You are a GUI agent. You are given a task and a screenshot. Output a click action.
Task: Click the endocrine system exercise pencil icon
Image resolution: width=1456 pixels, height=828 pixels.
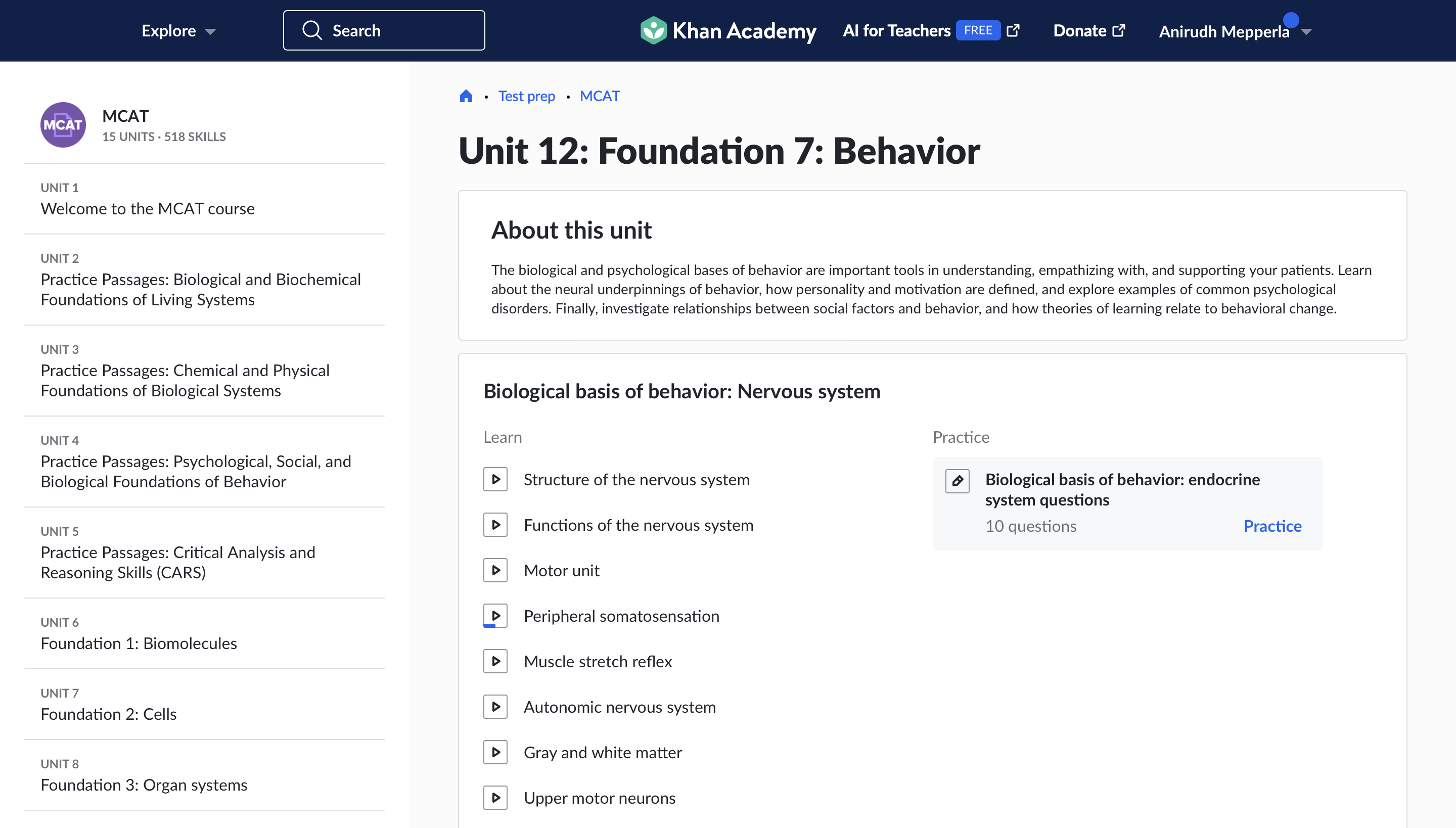(x=957, y=481)
